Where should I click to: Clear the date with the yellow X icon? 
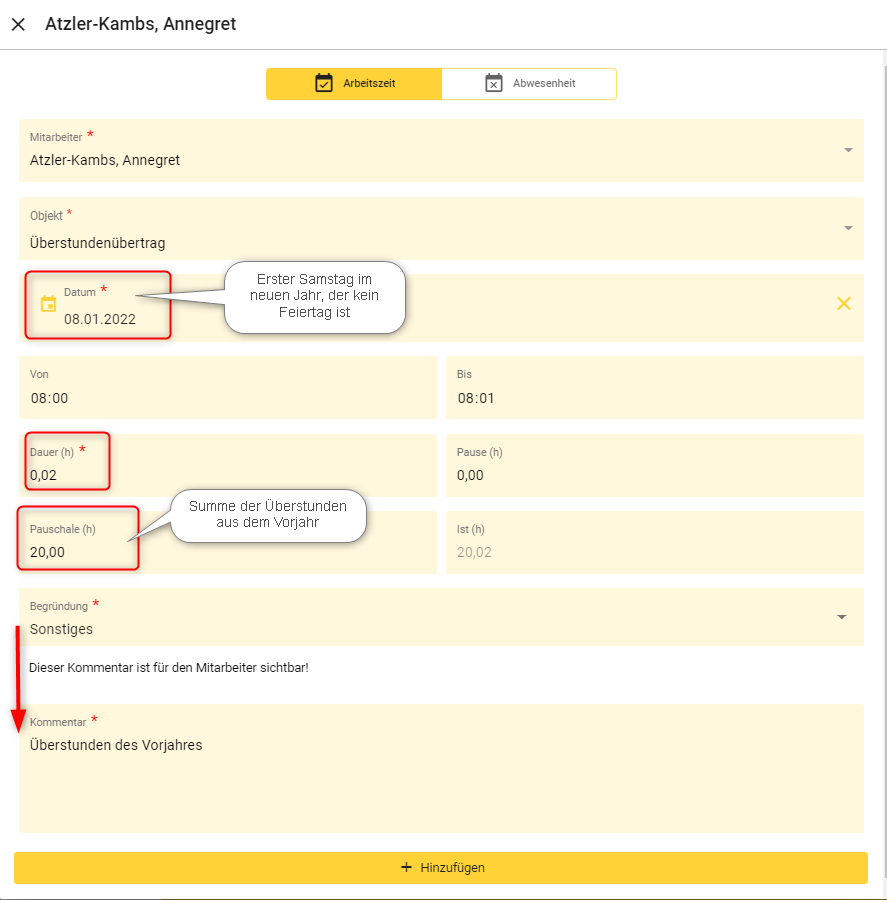point(843,303)
